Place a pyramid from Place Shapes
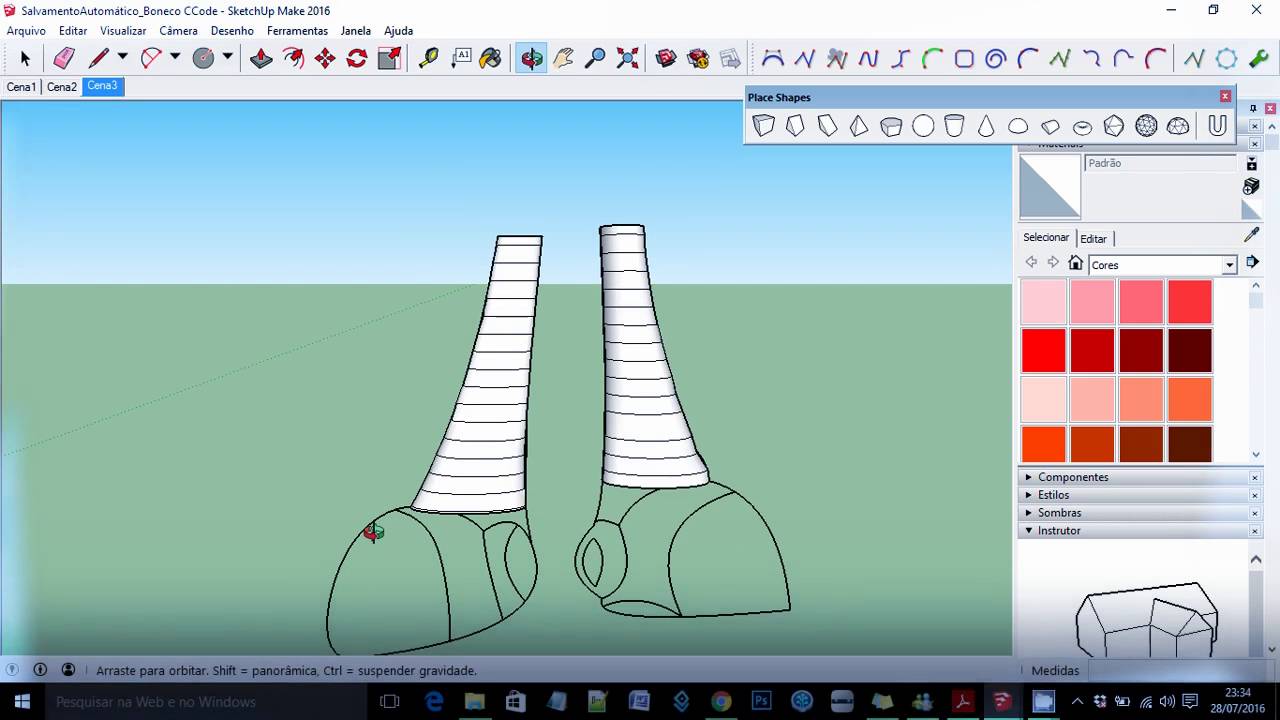 859,126
